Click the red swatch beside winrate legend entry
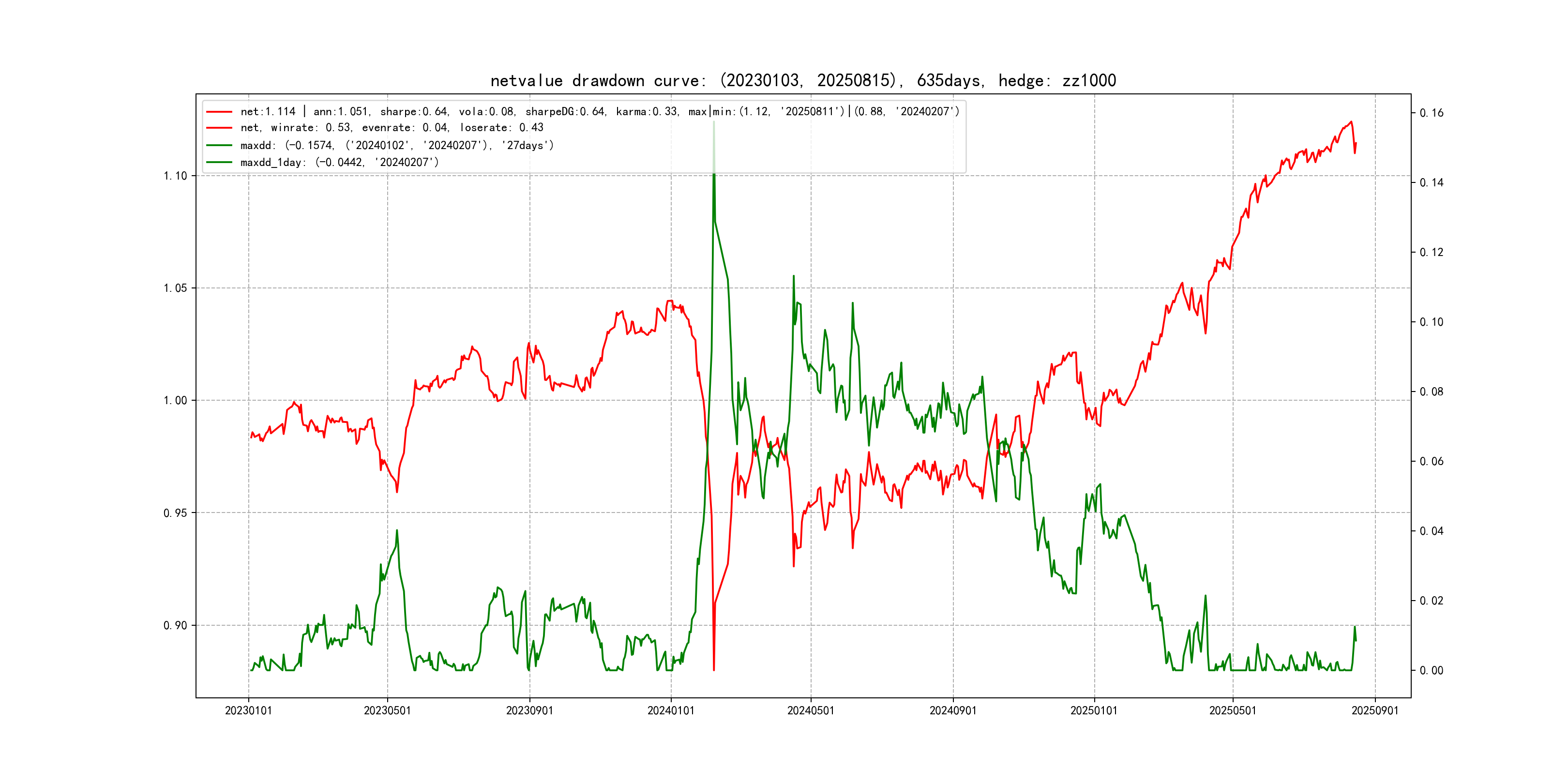This screenshot has height=784, width=1568. (219, 128)
